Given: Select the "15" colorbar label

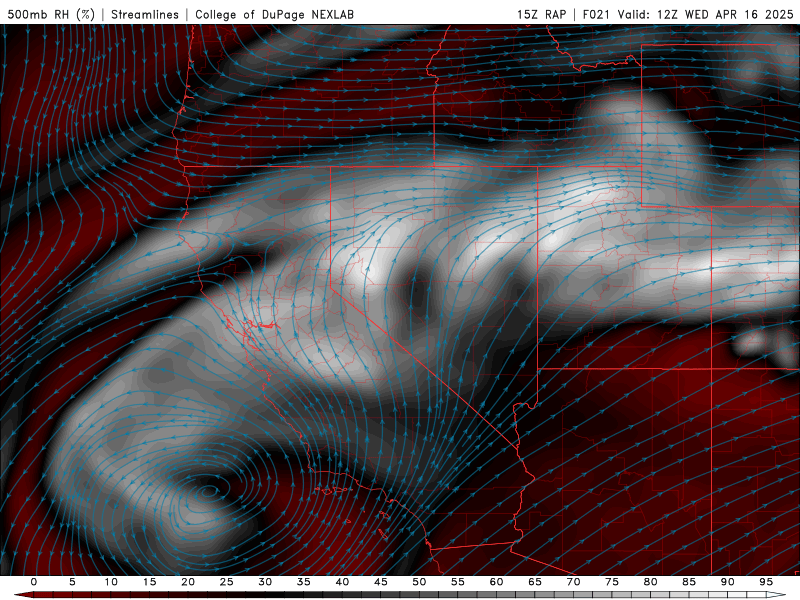Looking at the screenshot, I should click(149, 582).
